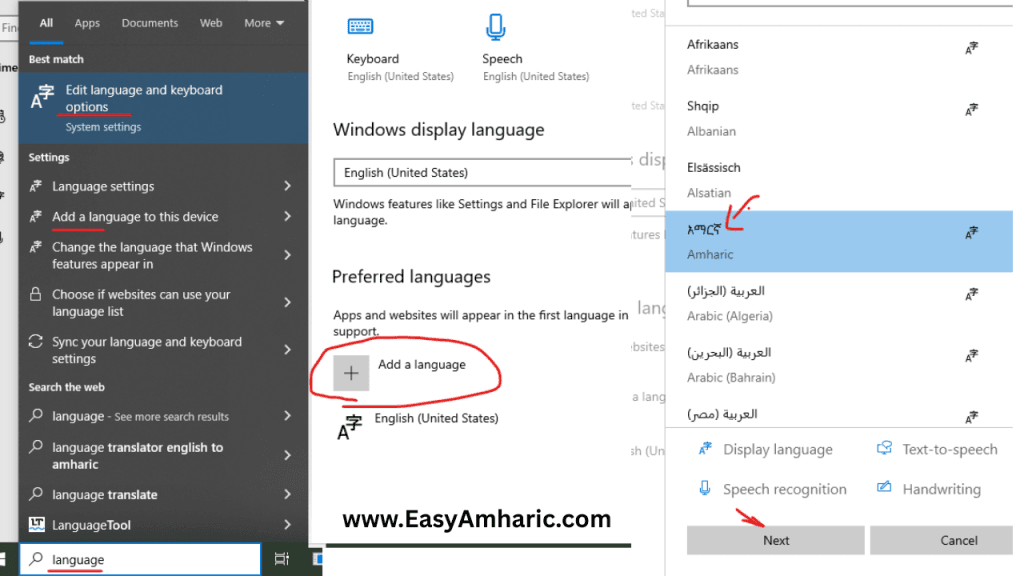This screenshot has width=1024, height=576.
Task: Open the Windows display language dropdown
Action: (481, 172)
